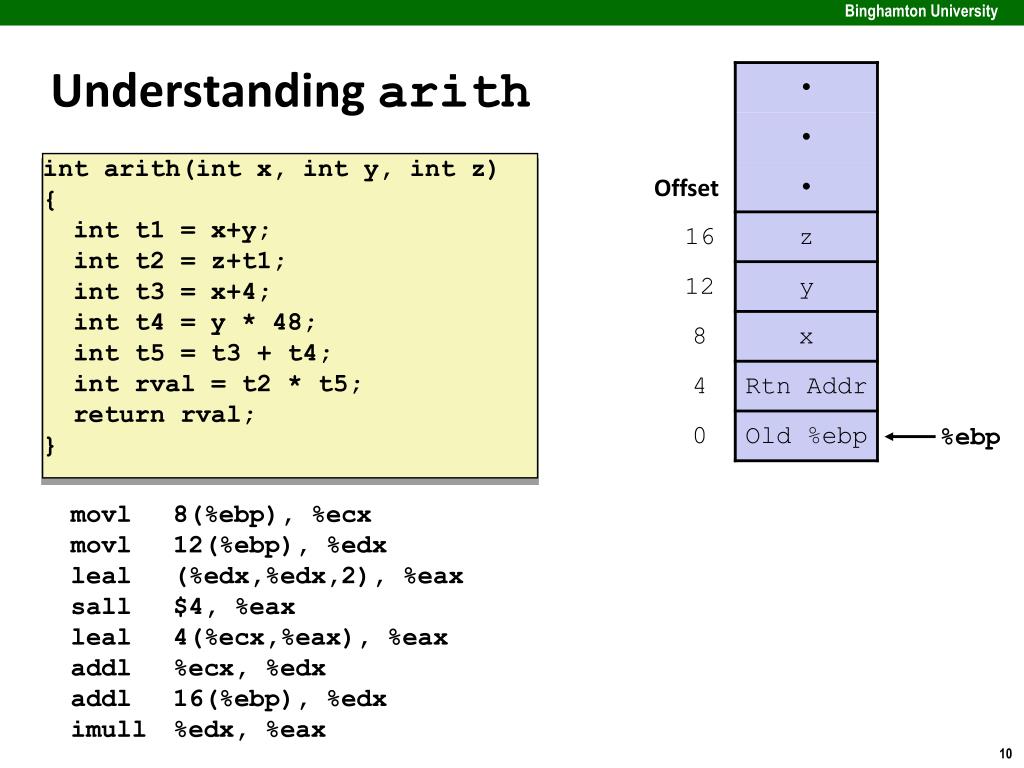Screen dimensions: 1024x768
Task: Click the 'Rtn Addr' stack cell
Action: click(x=806, y=386)
